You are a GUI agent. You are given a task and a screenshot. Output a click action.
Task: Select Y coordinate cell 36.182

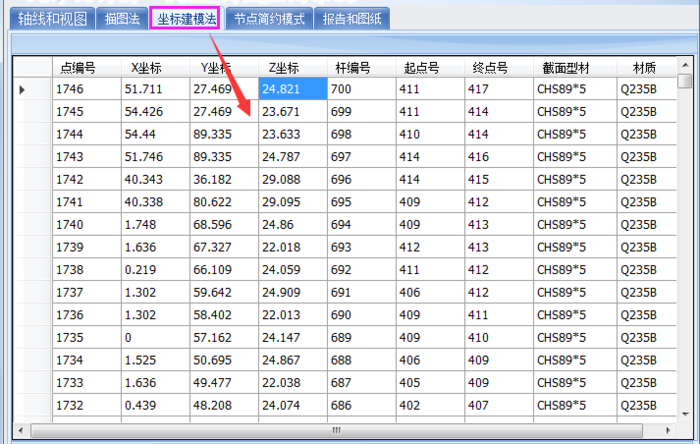tap(225, 179)
